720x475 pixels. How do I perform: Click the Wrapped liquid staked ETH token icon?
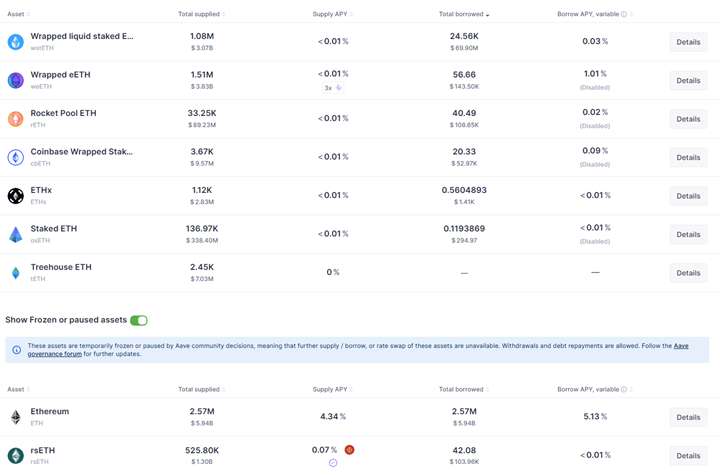coord(16,42)
